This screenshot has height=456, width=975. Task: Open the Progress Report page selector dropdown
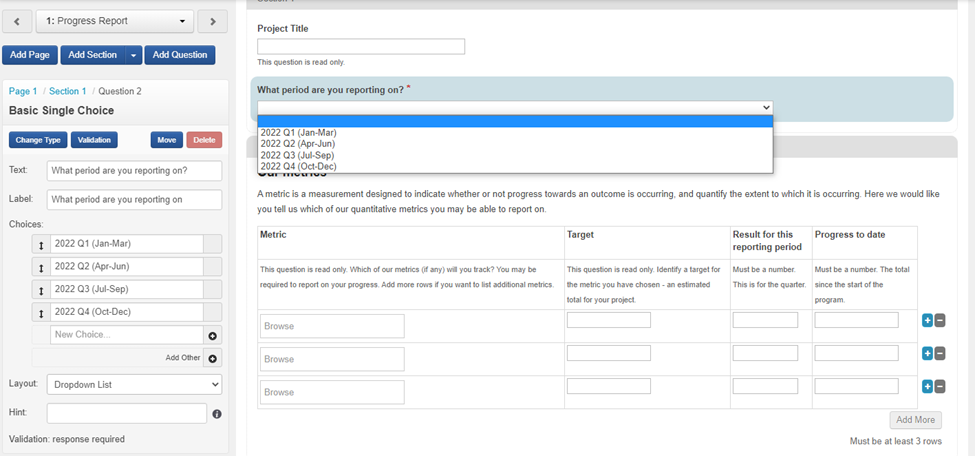115,21
